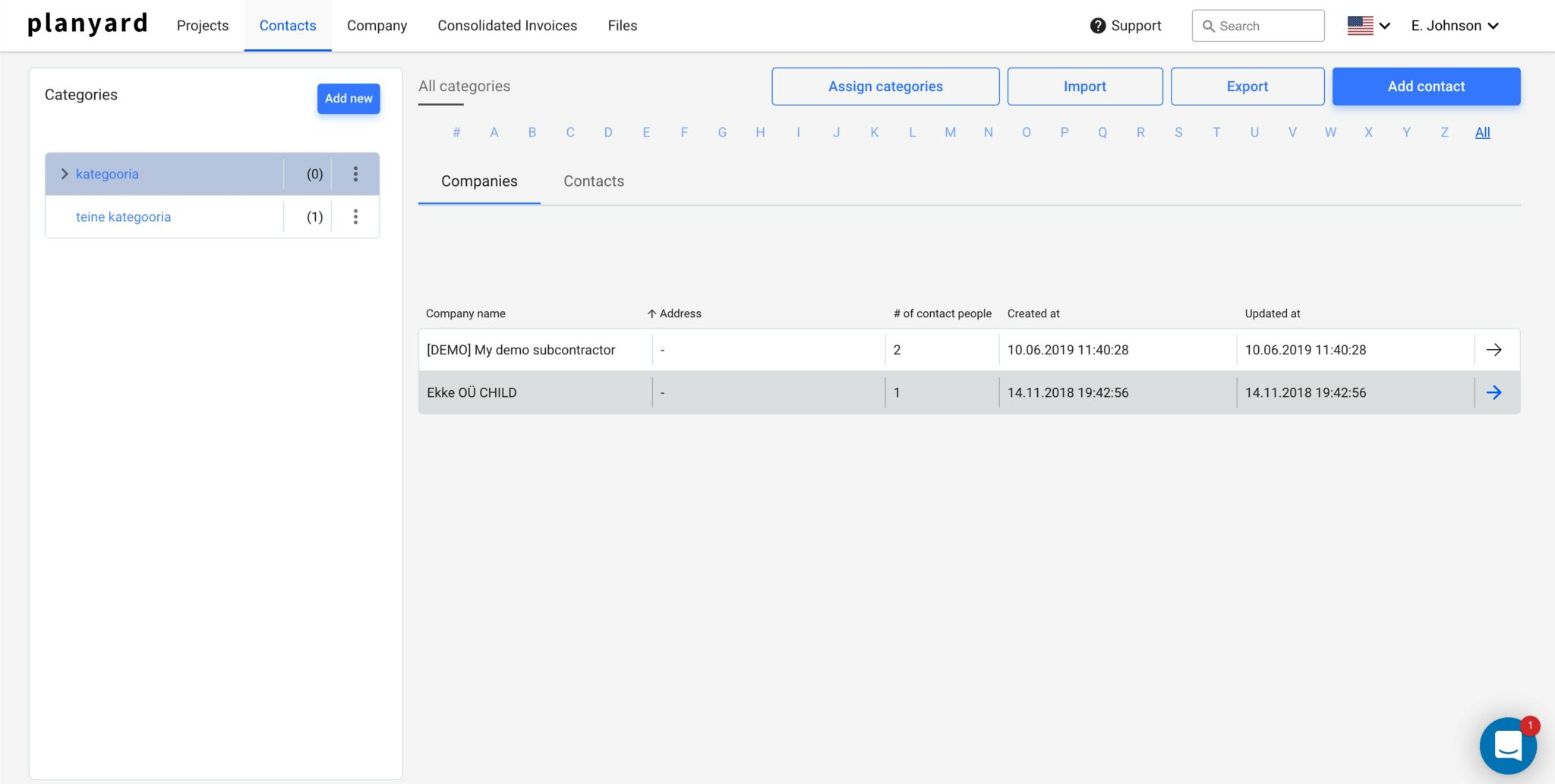Filter companies by letter S

[1178, 132]
